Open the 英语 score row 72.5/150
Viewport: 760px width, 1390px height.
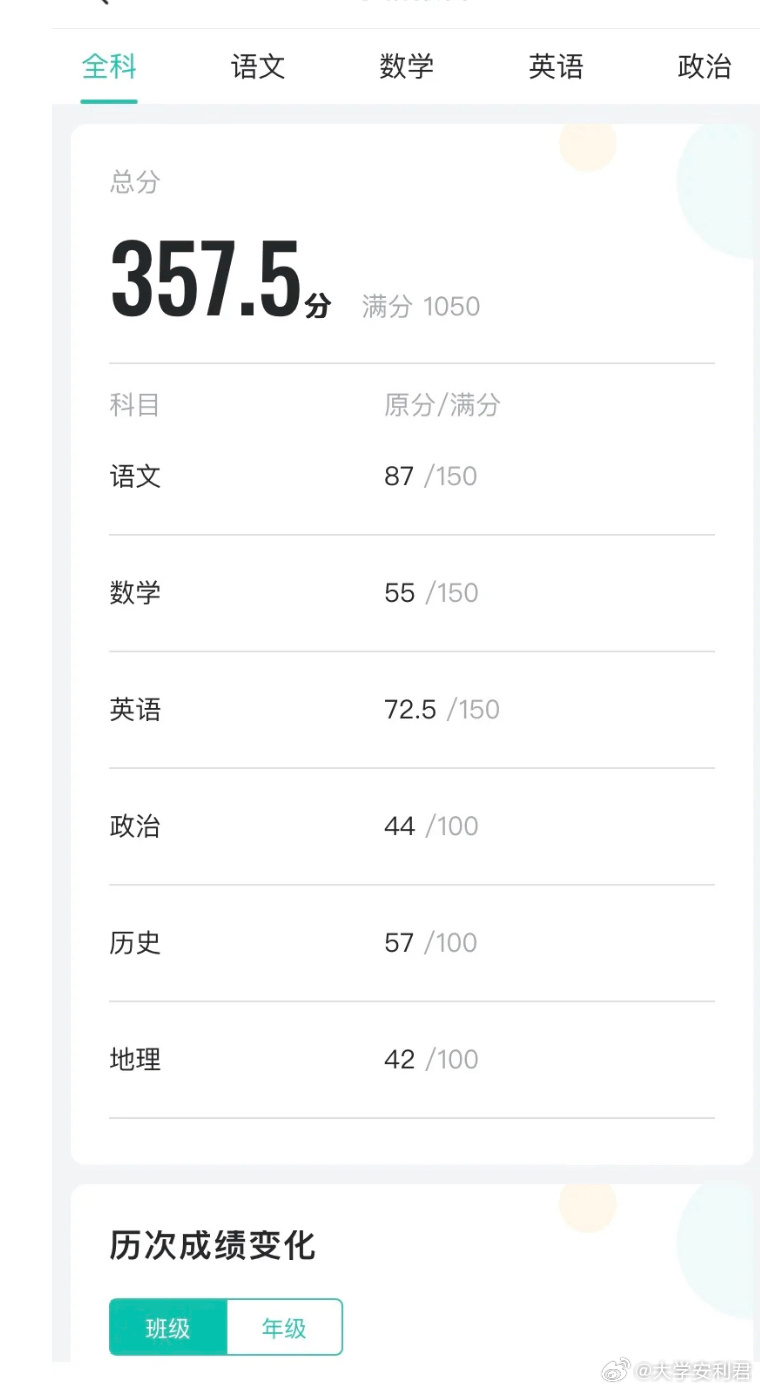412,710
